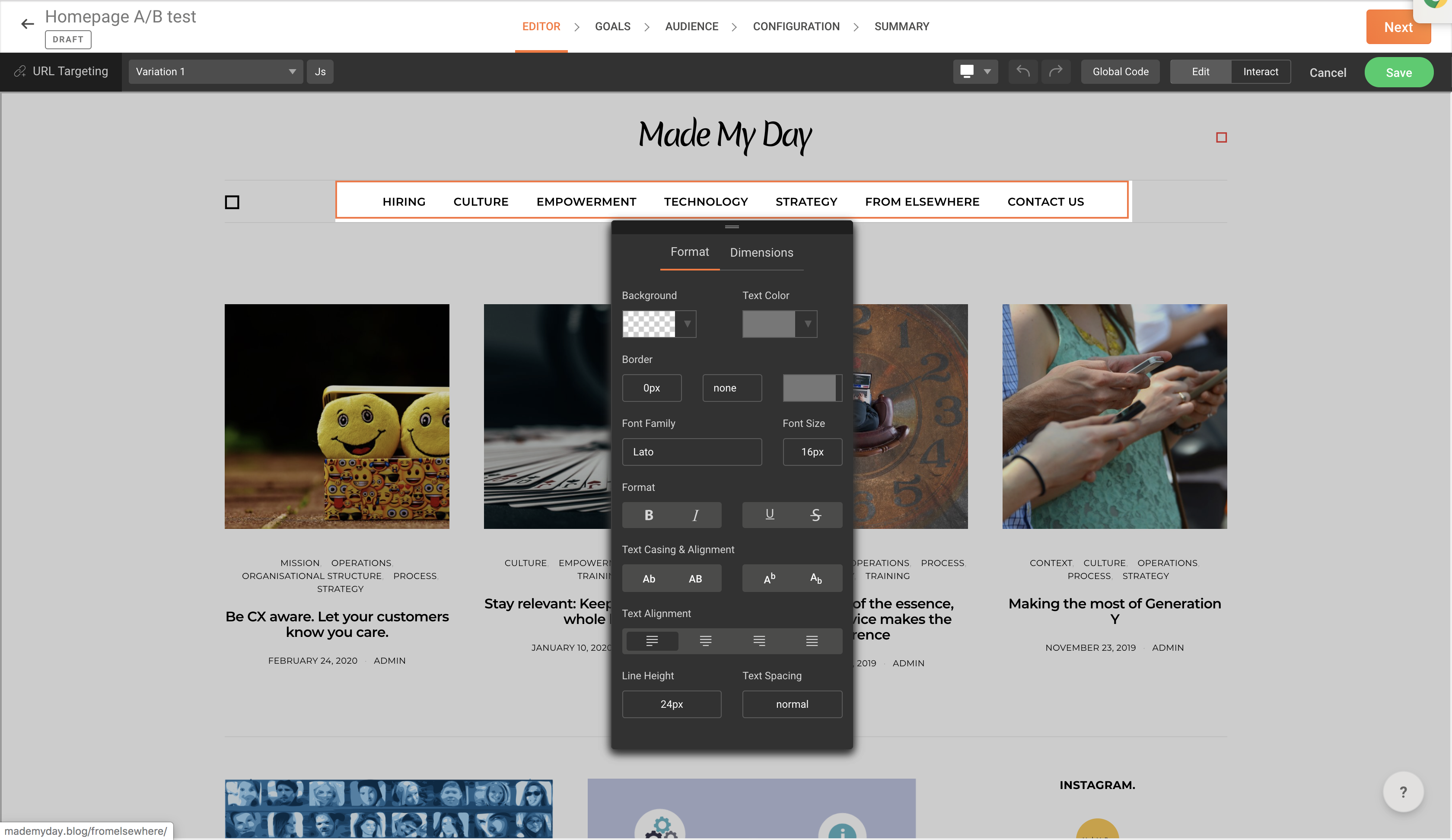The image size is (1452, 840).
Task: Select the uppercase AB casing option
Action: click(695, 579)
